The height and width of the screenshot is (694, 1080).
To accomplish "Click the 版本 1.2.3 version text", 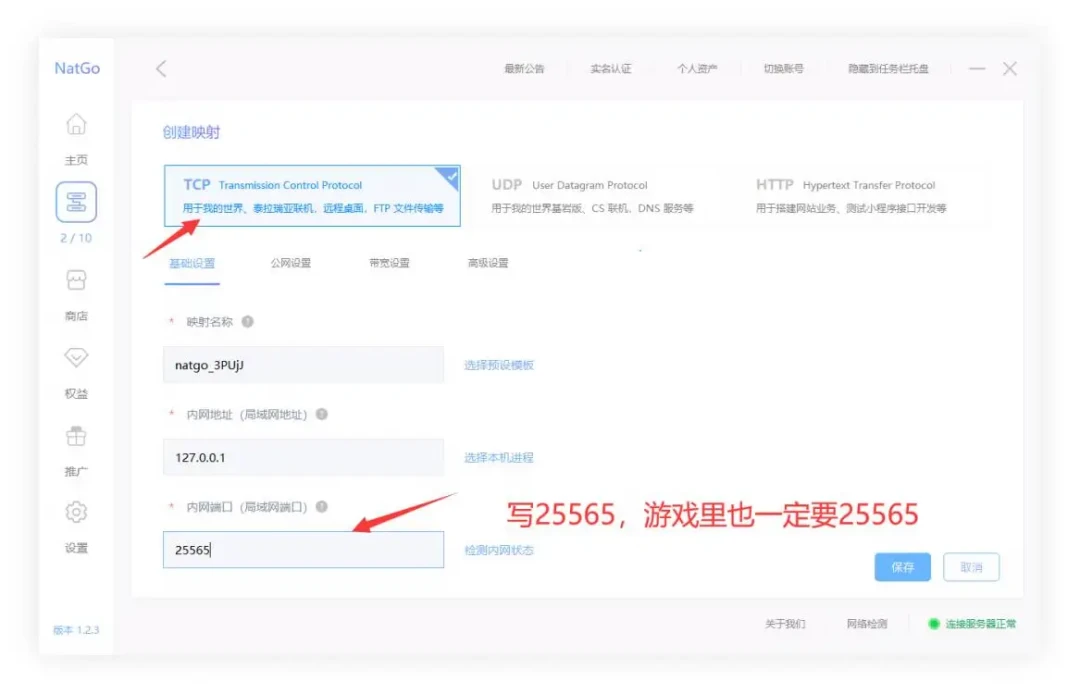I will pos(76,630).
